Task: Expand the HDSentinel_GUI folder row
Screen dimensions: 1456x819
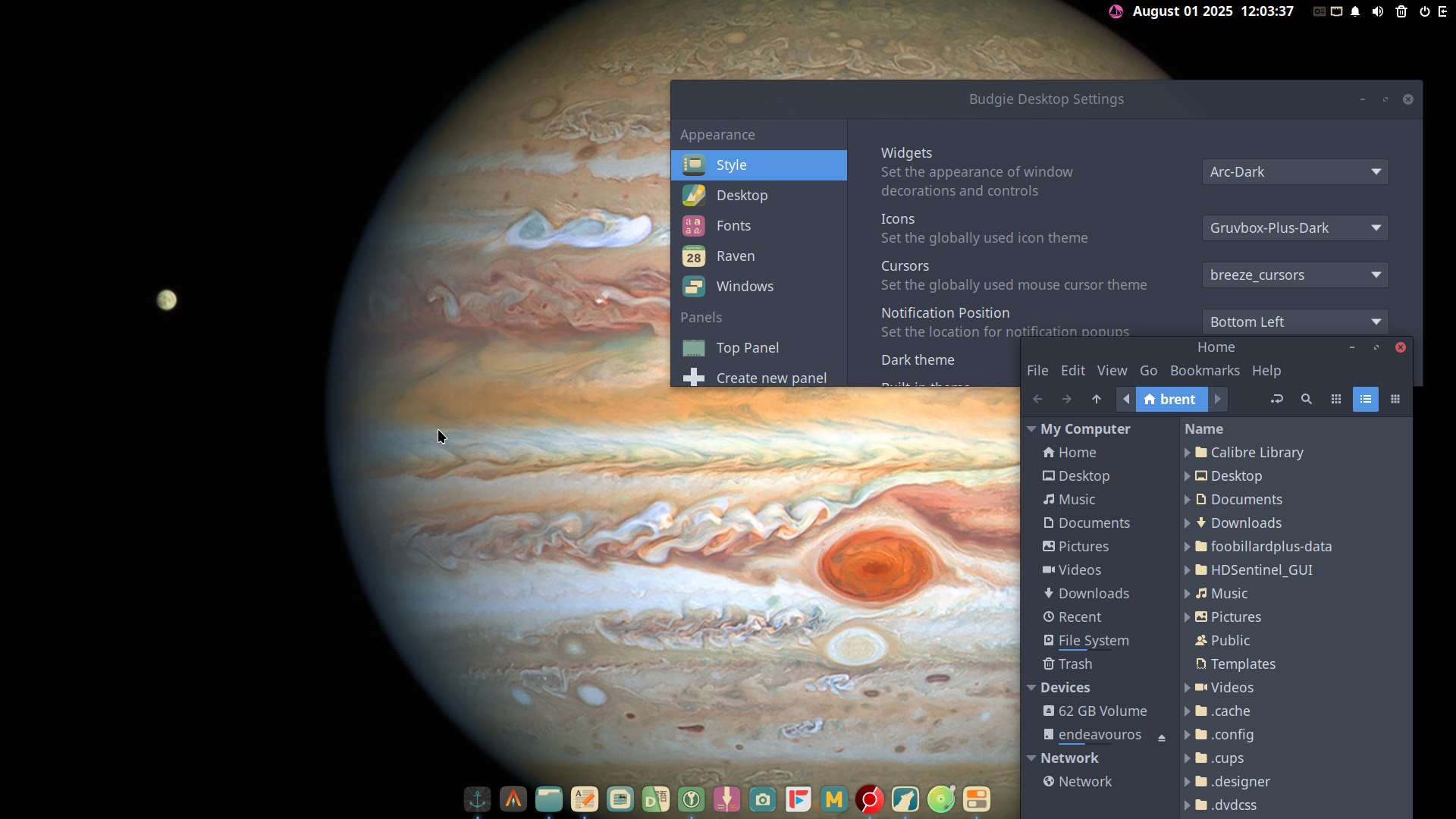Action: [1188, 570]
